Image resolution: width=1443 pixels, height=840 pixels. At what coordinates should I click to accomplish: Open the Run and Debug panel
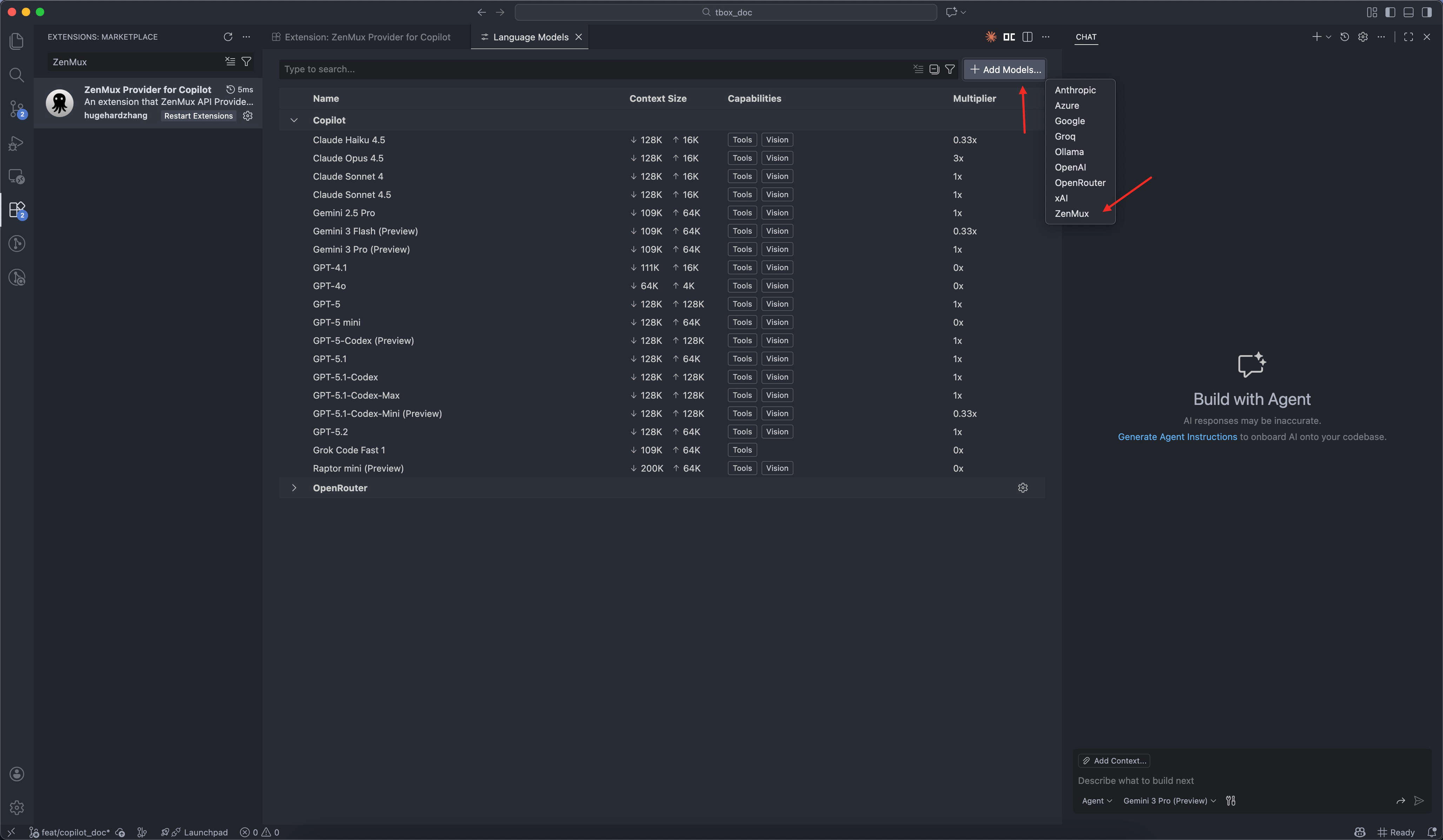tap(16, 143)
